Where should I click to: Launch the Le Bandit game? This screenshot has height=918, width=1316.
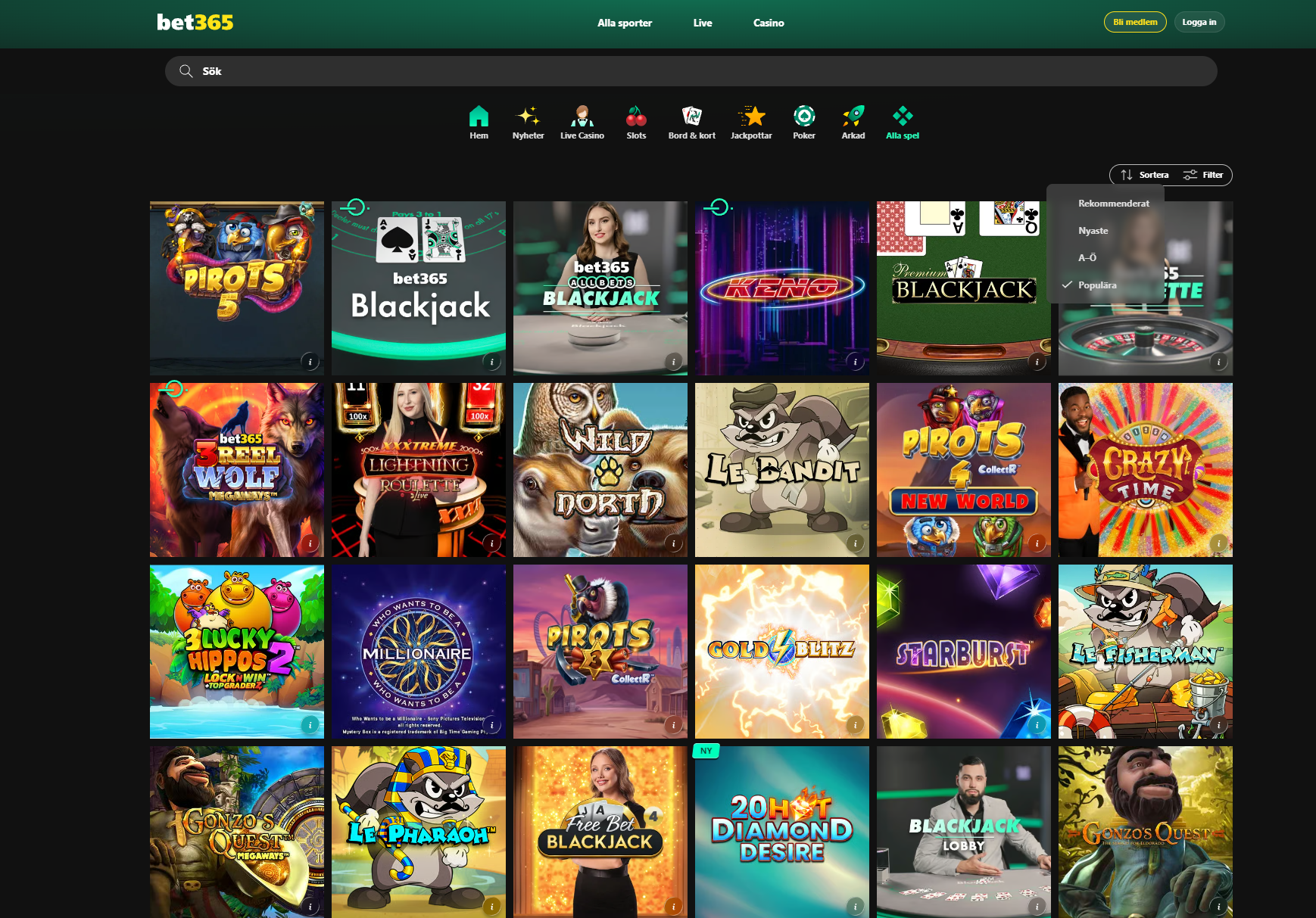click(782, 470)
